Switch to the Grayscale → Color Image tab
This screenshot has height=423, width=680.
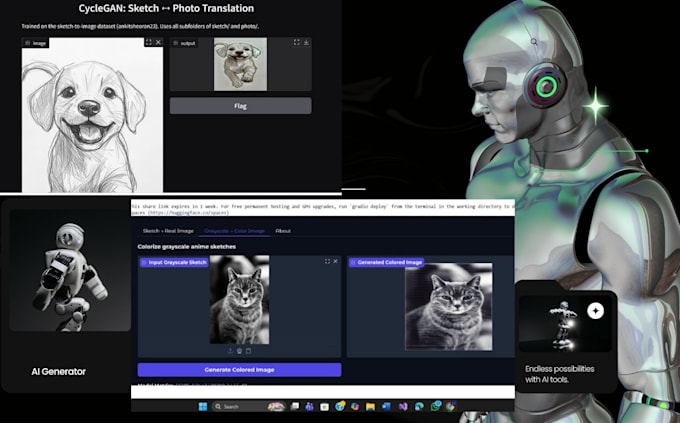click(234, 231)
